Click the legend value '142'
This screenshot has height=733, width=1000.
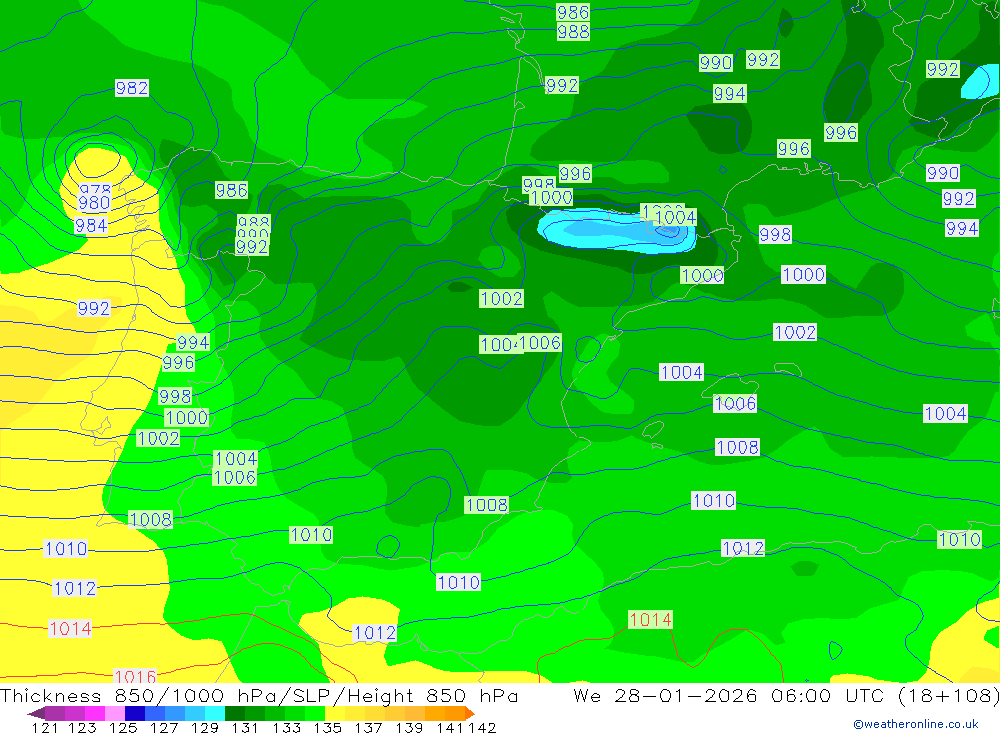[483, 727]
